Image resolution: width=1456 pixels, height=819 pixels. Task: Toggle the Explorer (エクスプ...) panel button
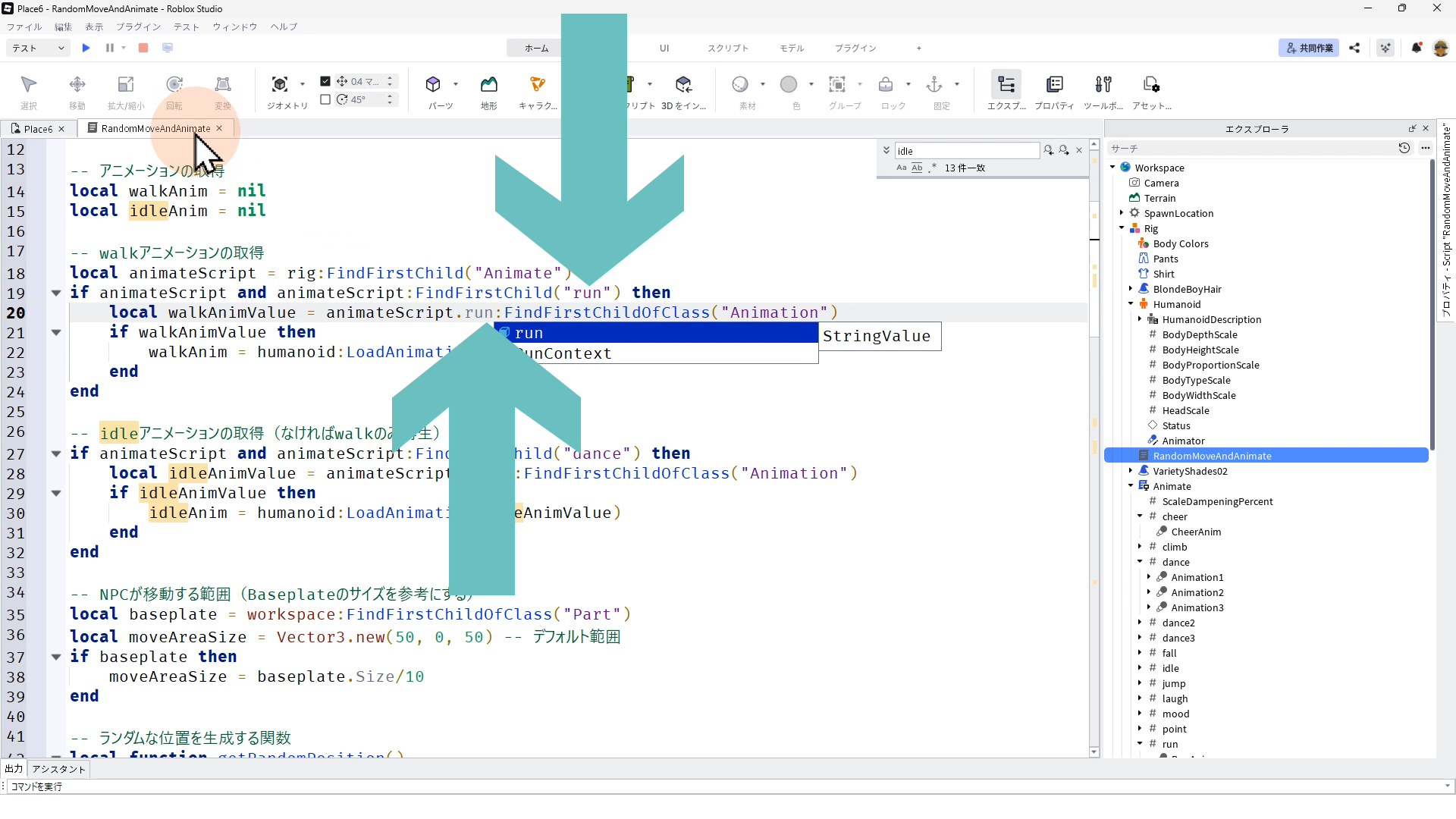pyautogui.click(x=1006, y=85)
